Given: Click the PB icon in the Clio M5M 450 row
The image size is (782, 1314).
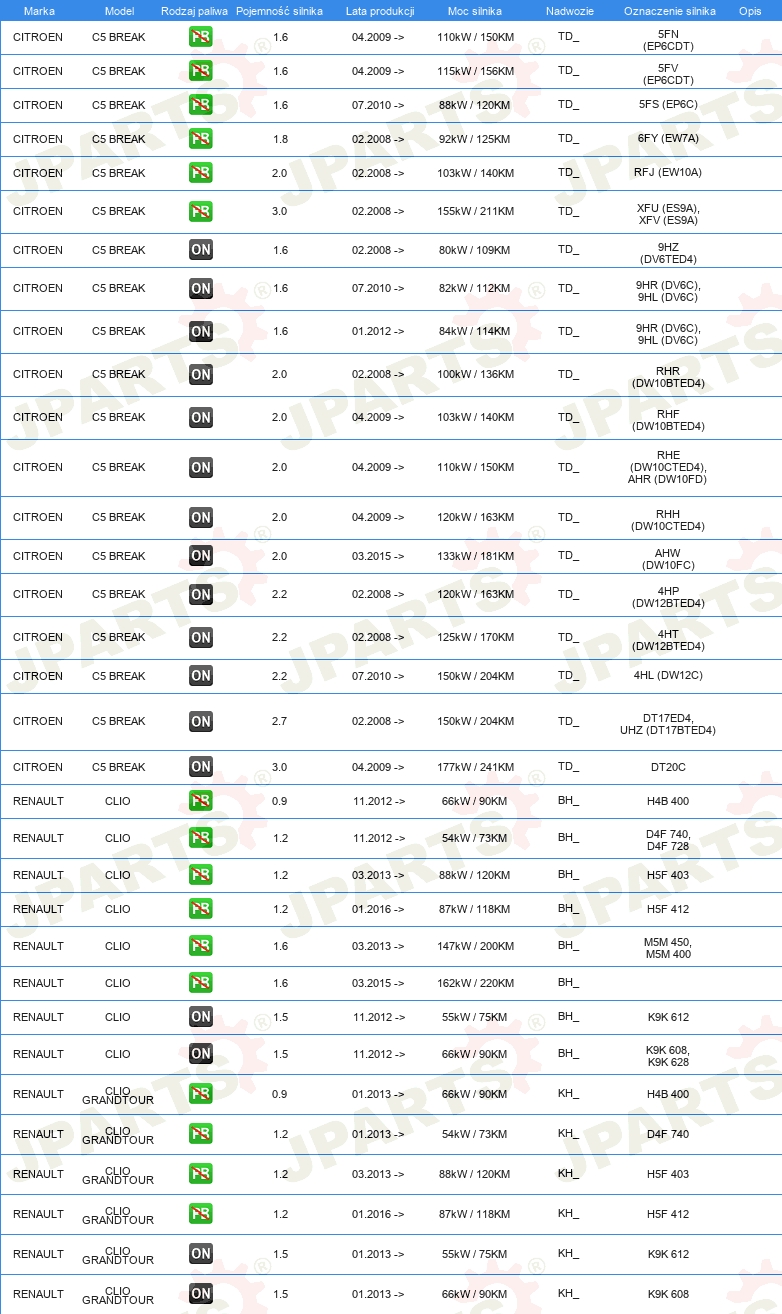Looking at the screenshot, I should [x=200, y=946].
